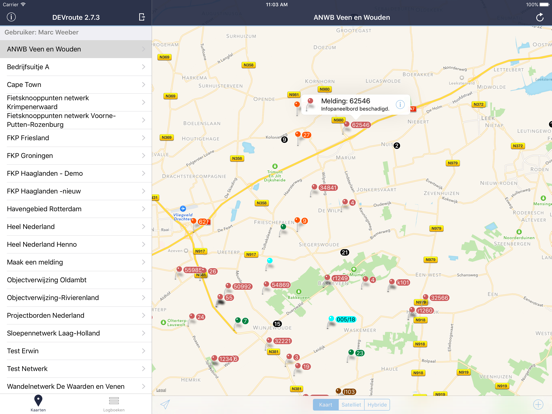Select orange pin labeled 9 near Frieschepalen
The width and height of the screenshot is (552, 414).
pyautogui.click(x=301, y=221)
